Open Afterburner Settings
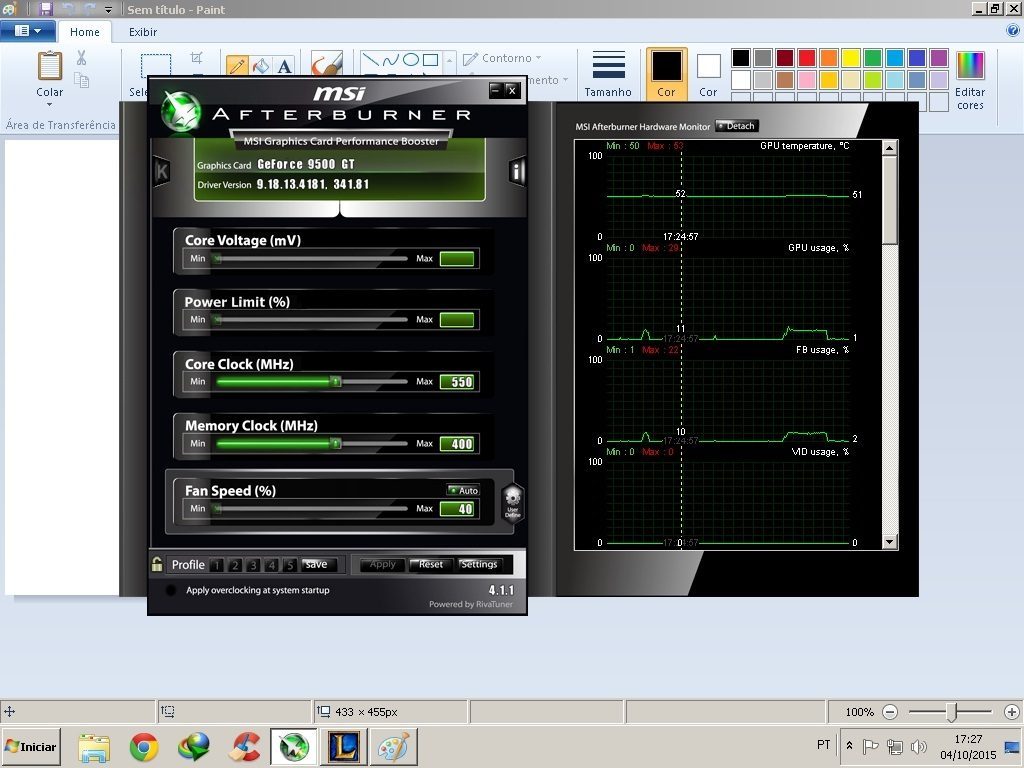Screen dimensions: 1024x768 click(479, 564)
